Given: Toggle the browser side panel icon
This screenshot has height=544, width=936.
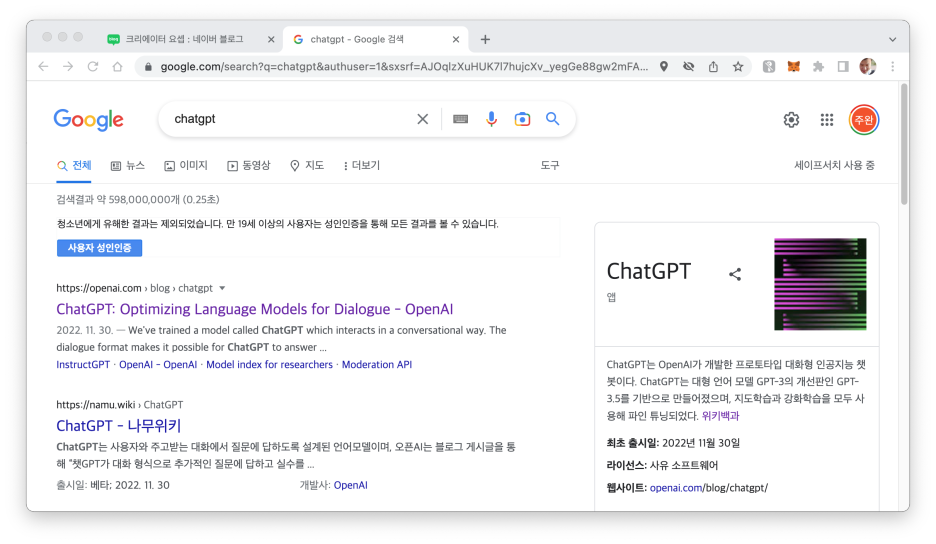Looking at the screenshot, I should [x=843, y=67].
